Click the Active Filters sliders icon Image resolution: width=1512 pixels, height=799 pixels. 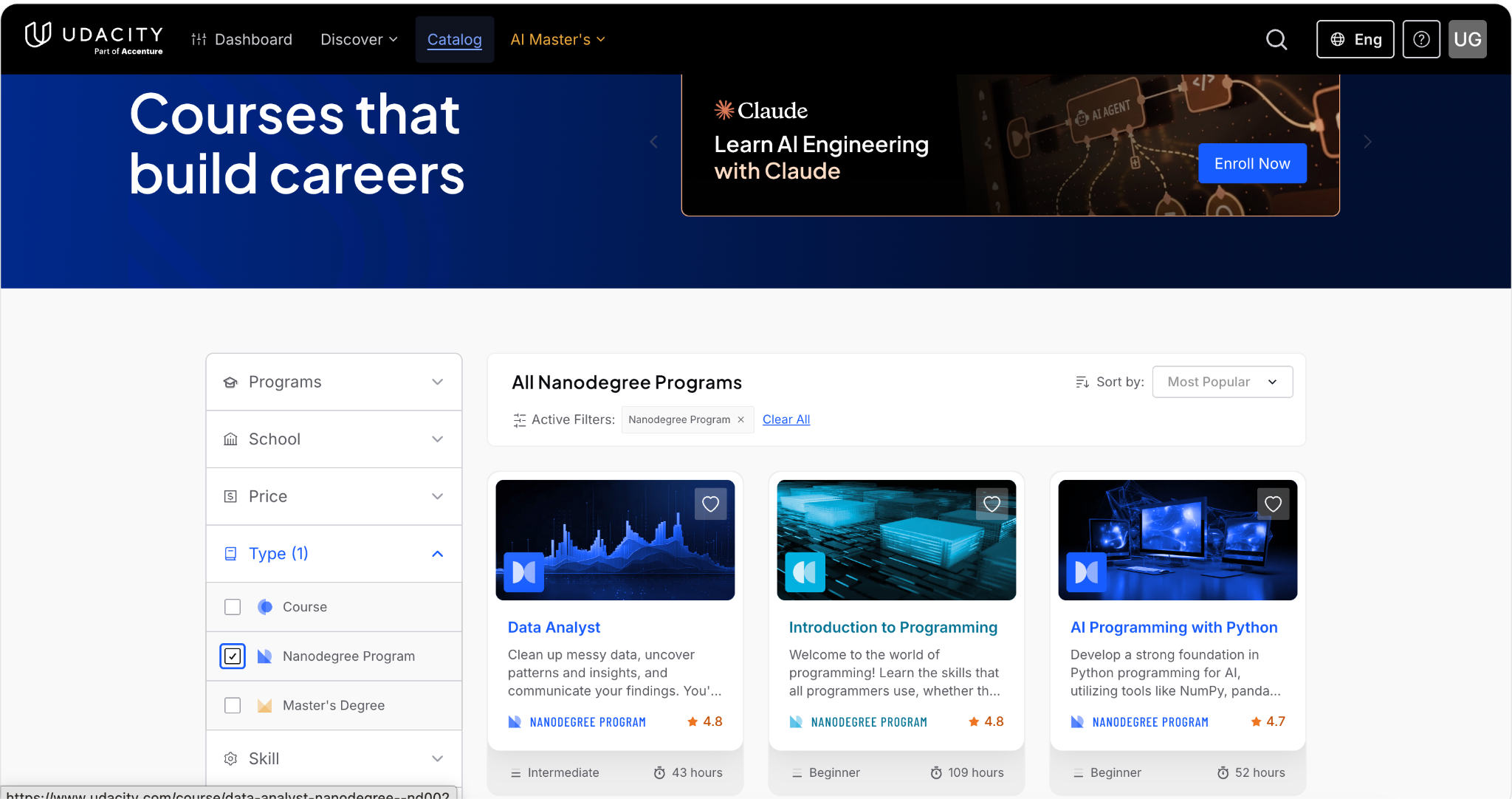tap(520, 420)
